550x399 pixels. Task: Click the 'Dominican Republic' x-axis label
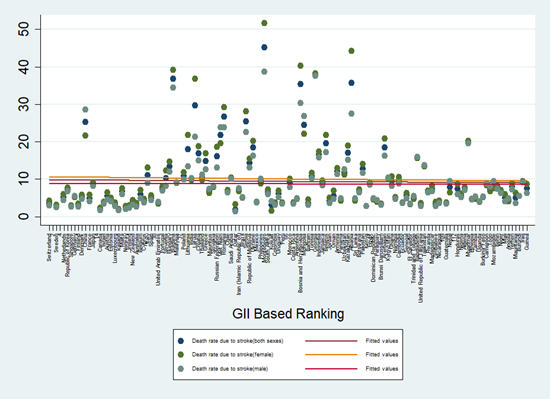click(373, 258)
